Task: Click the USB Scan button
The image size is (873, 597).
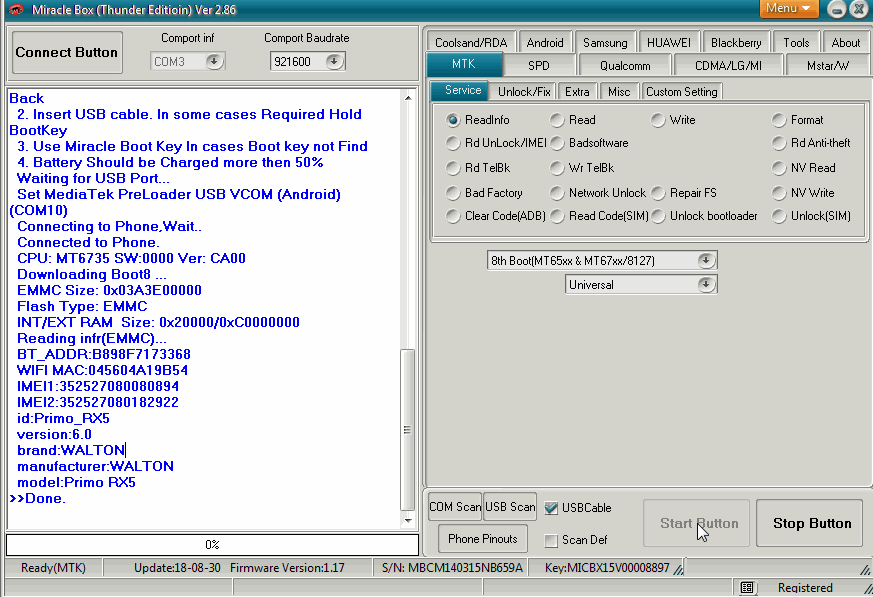Action: coord(510,507)
